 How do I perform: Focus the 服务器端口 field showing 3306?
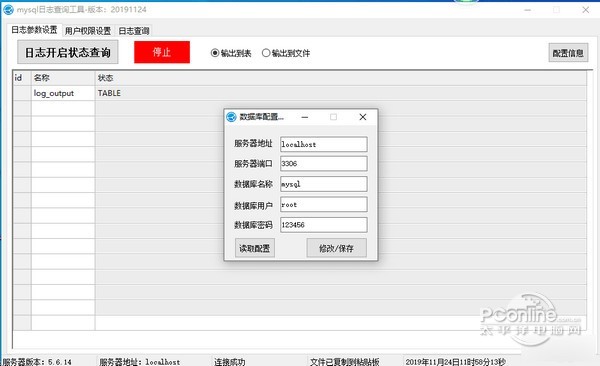point(324,163)
